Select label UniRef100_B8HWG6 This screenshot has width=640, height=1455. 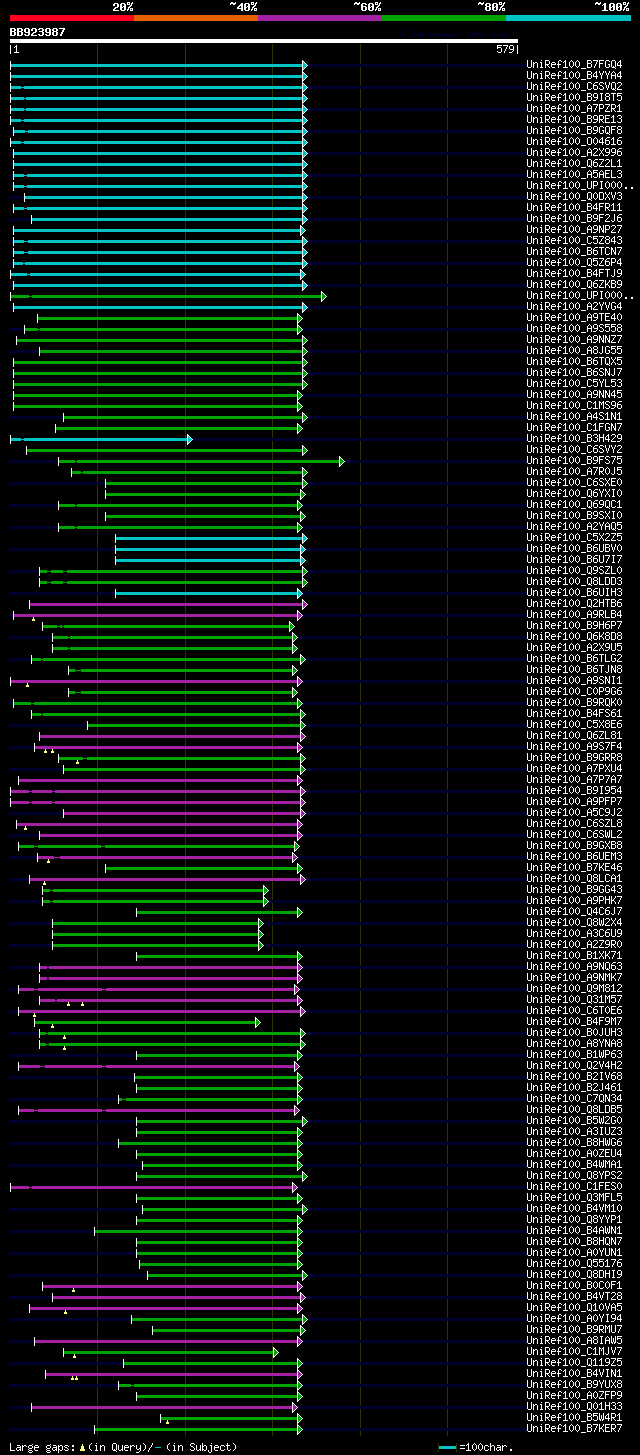coord(574,1143)
